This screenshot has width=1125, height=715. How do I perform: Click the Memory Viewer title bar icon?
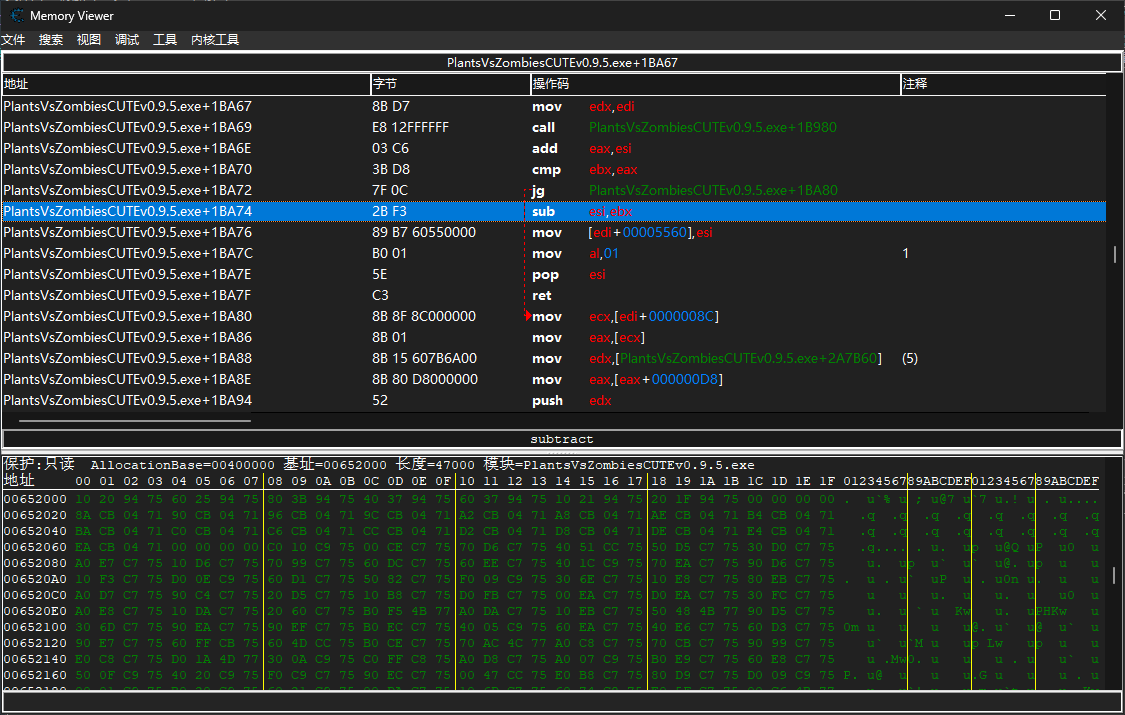[17, 15]
